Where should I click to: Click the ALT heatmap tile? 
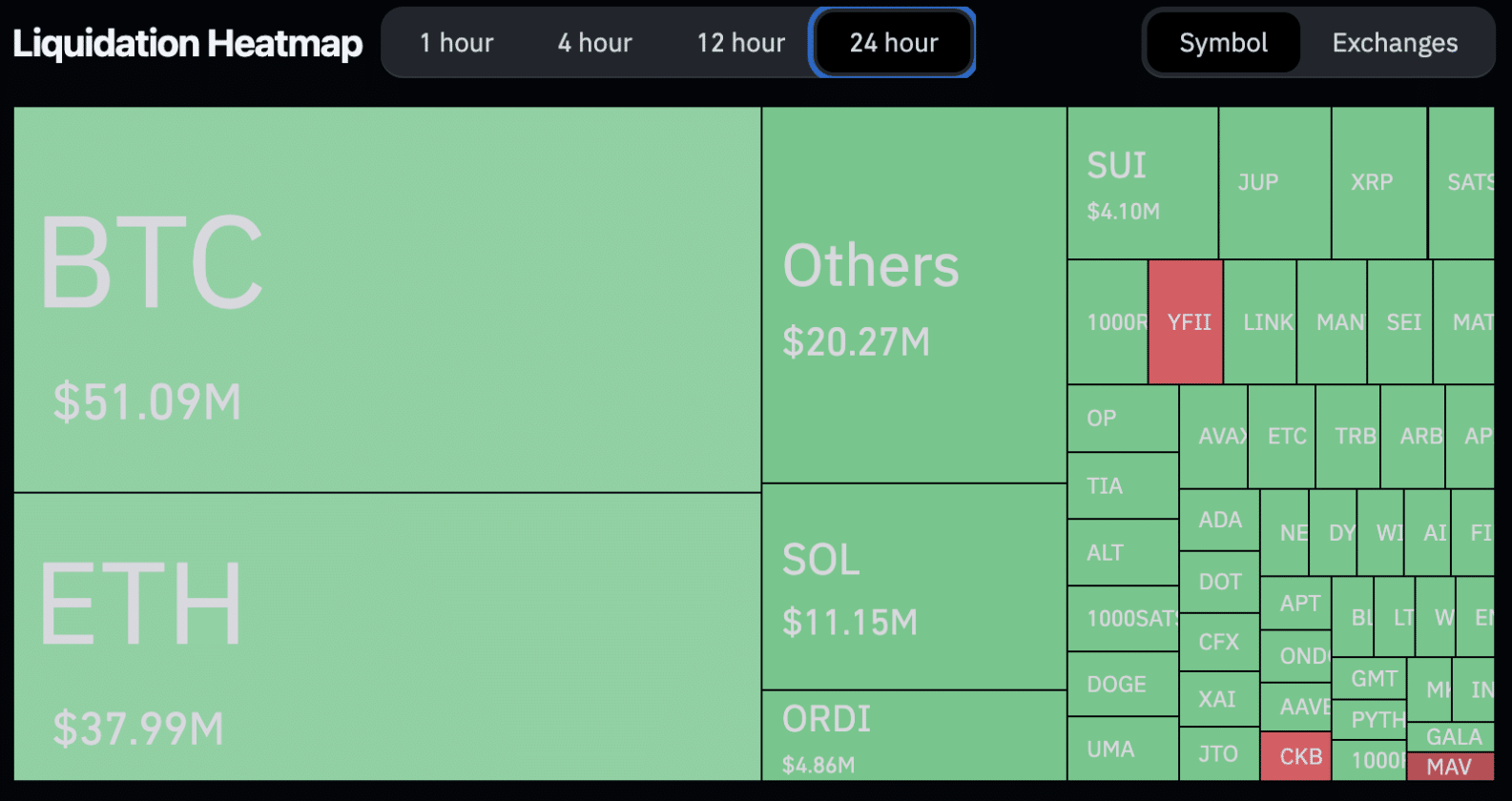[1123, 553]
